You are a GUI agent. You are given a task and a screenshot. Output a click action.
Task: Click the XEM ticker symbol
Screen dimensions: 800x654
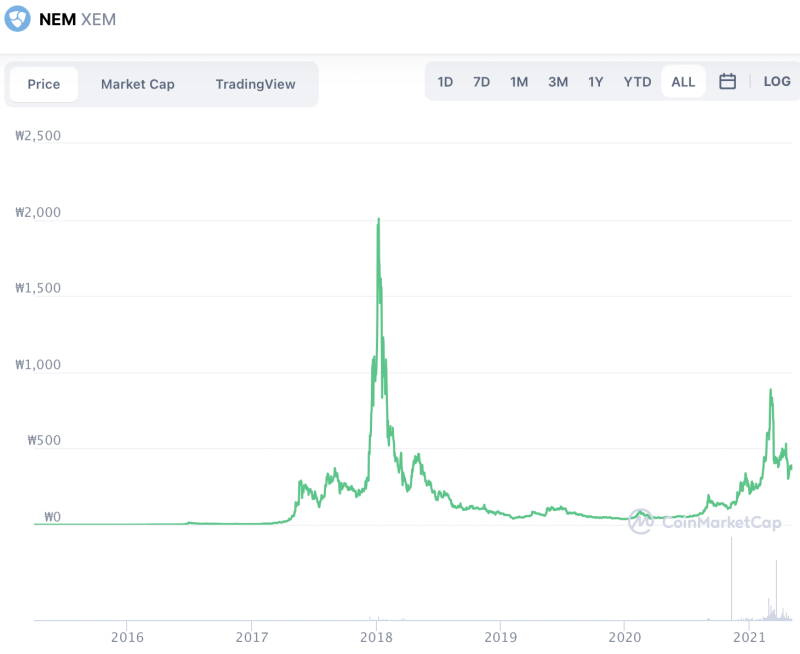point(98,19)
